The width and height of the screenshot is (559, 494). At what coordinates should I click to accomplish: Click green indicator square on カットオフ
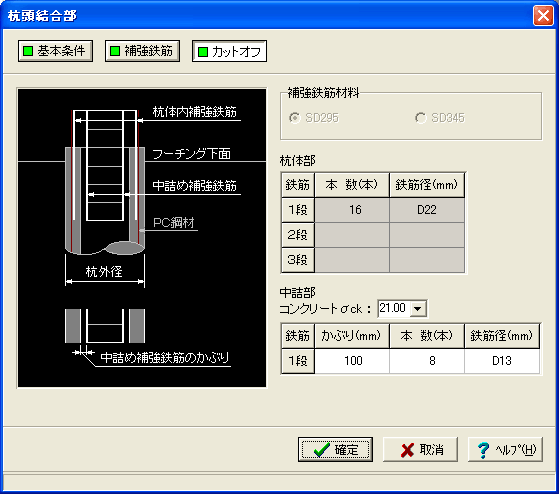click(203, 52)
